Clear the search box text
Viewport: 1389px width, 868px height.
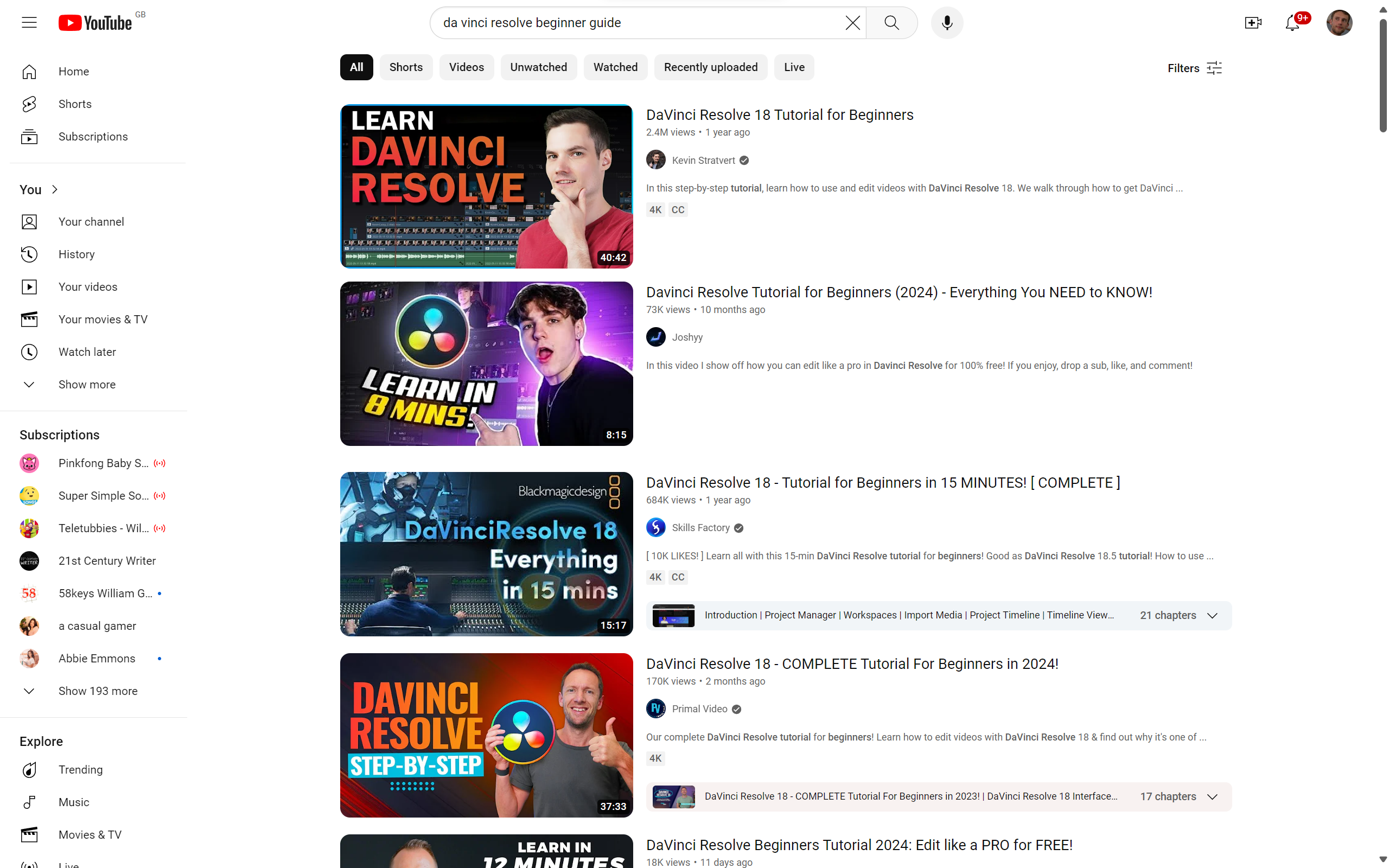(x=853, y=23)
